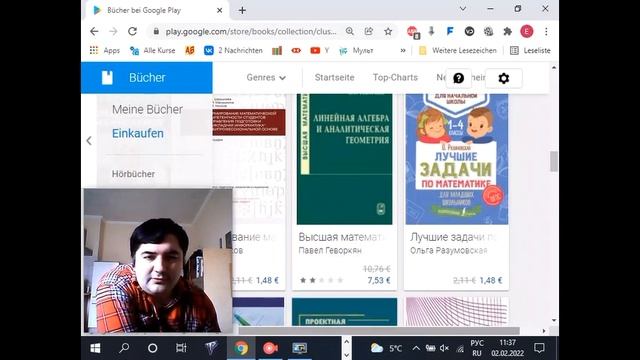Open the Лучшие задачи по математике cover
The width and height of the screenshot is (640, 360).
click(x=457, y=159)
